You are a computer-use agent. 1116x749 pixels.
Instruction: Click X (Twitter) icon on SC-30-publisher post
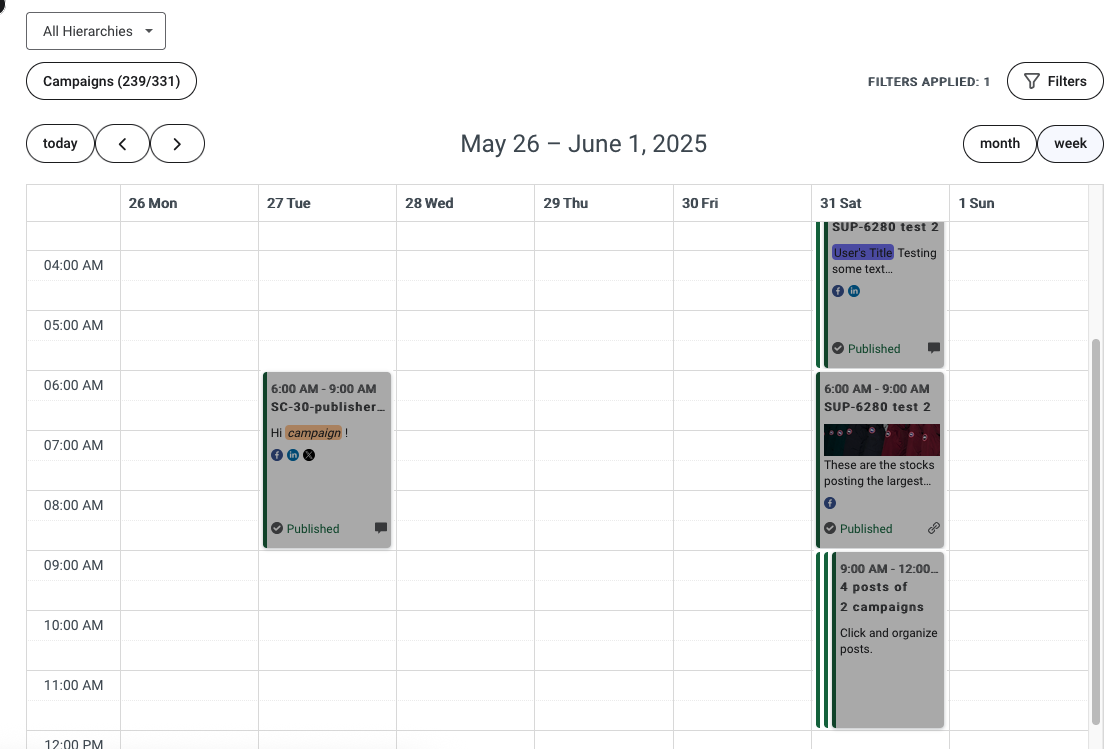tap(309, 455)
